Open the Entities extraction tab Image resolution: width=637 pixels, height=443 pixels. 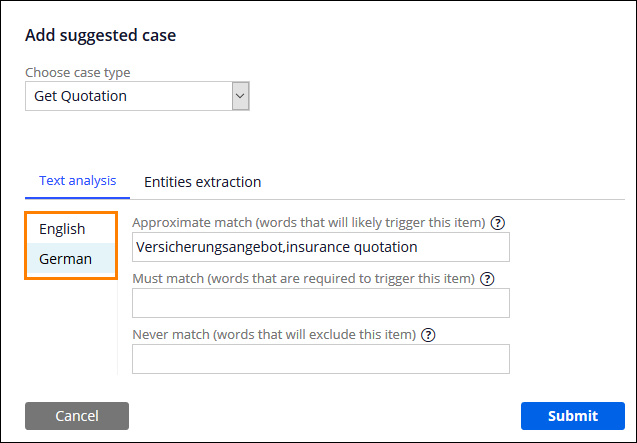click(203, 182)
